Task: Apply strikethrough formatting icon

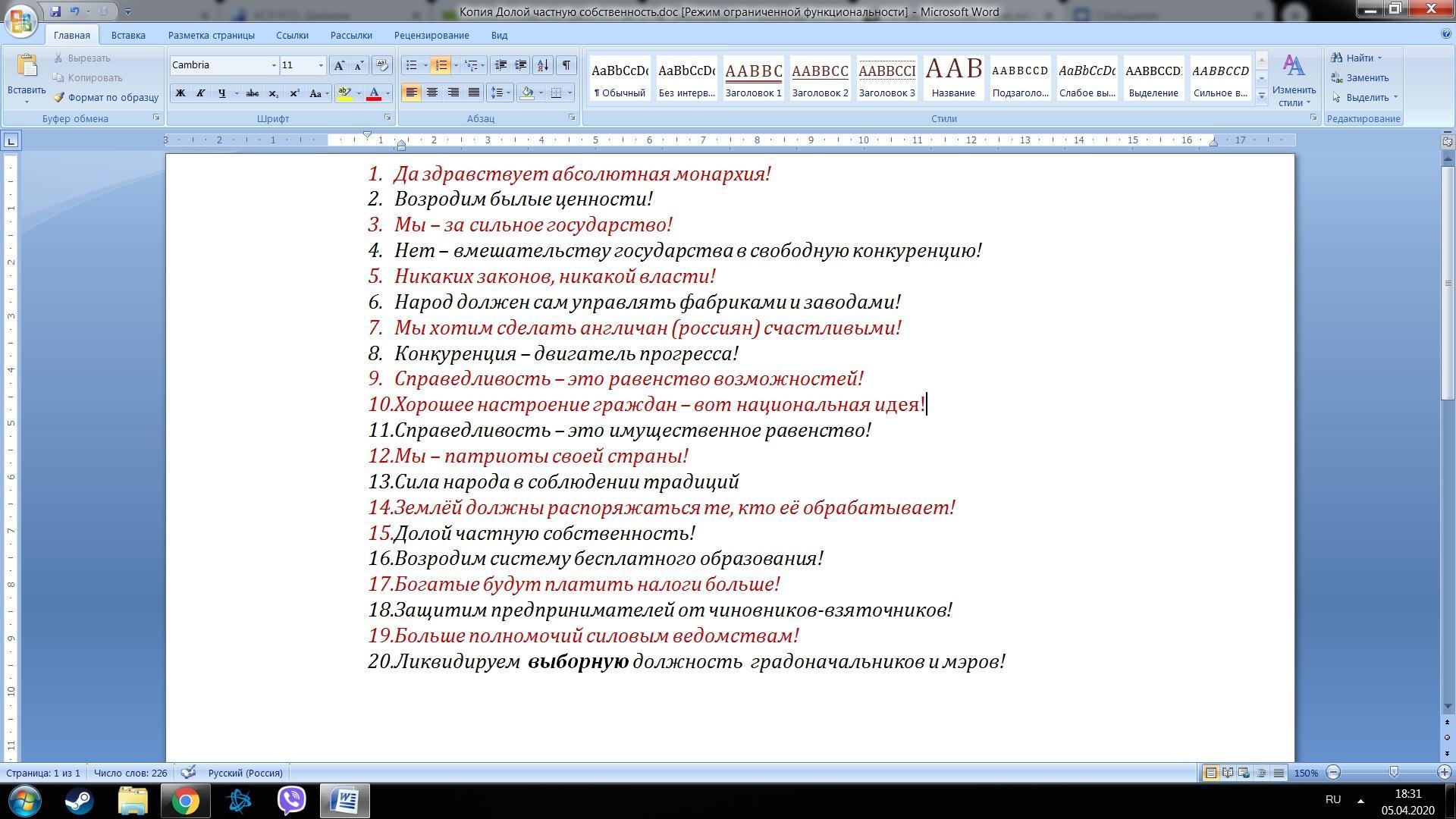Action: pyautogui.click(x=252, y=93)
